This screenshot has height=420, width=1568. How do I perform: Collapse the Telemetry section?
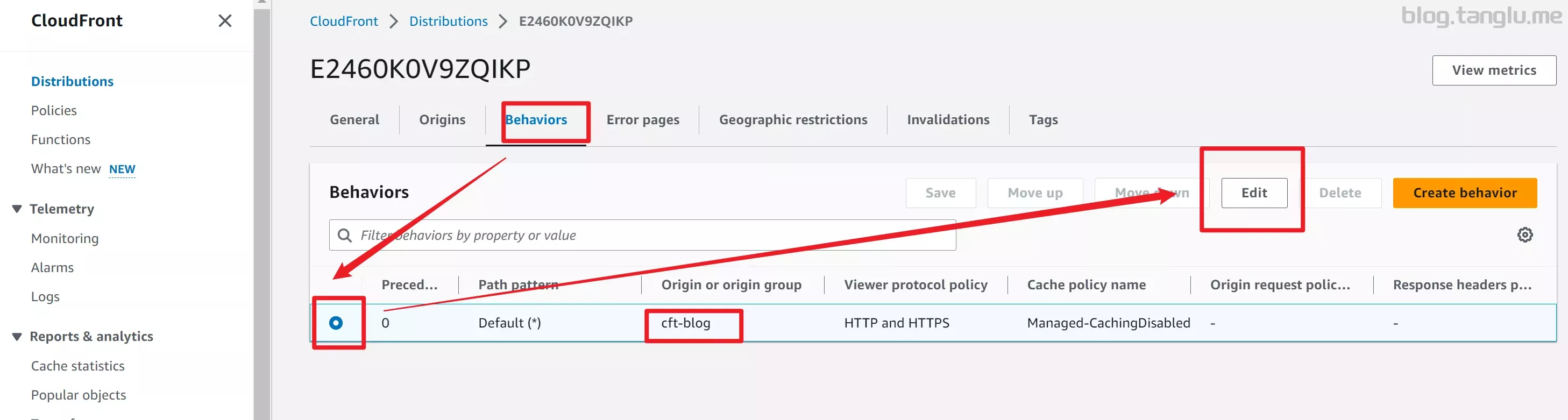point(17,209)
